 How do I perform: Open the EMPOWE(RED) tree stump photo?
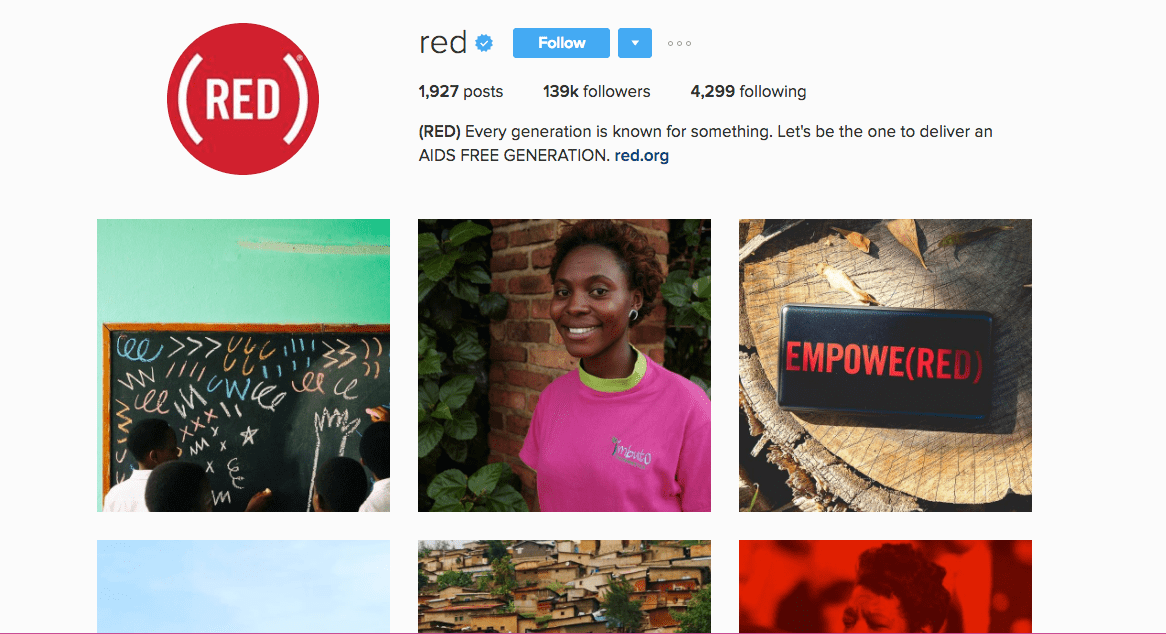tap(885, 365)
